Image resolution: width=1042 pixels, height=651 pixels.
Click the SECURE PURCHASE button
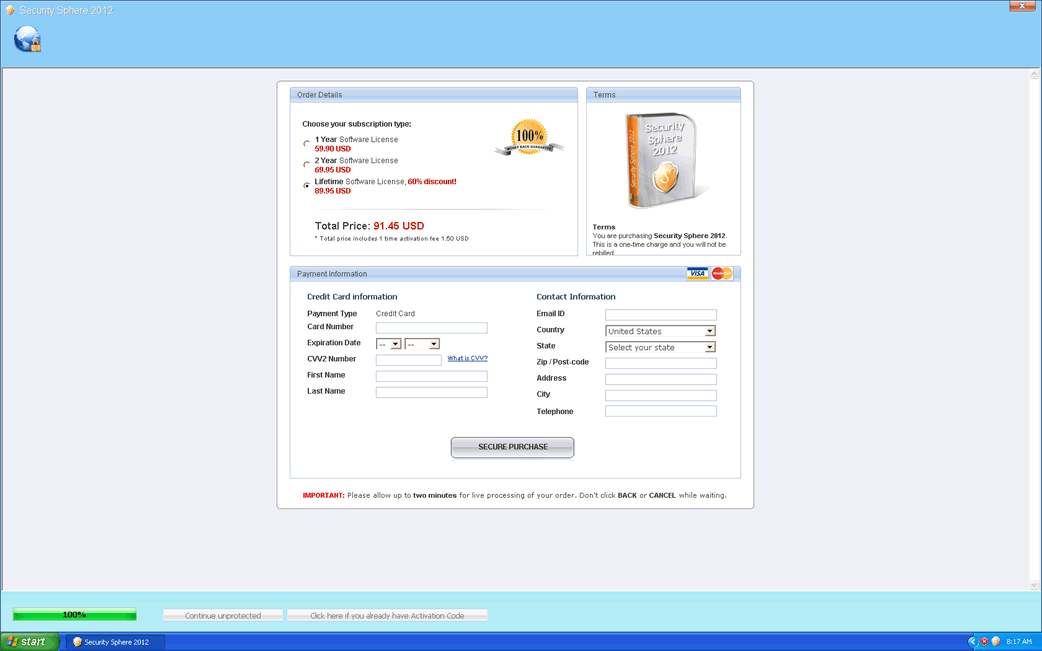point(512,447)
